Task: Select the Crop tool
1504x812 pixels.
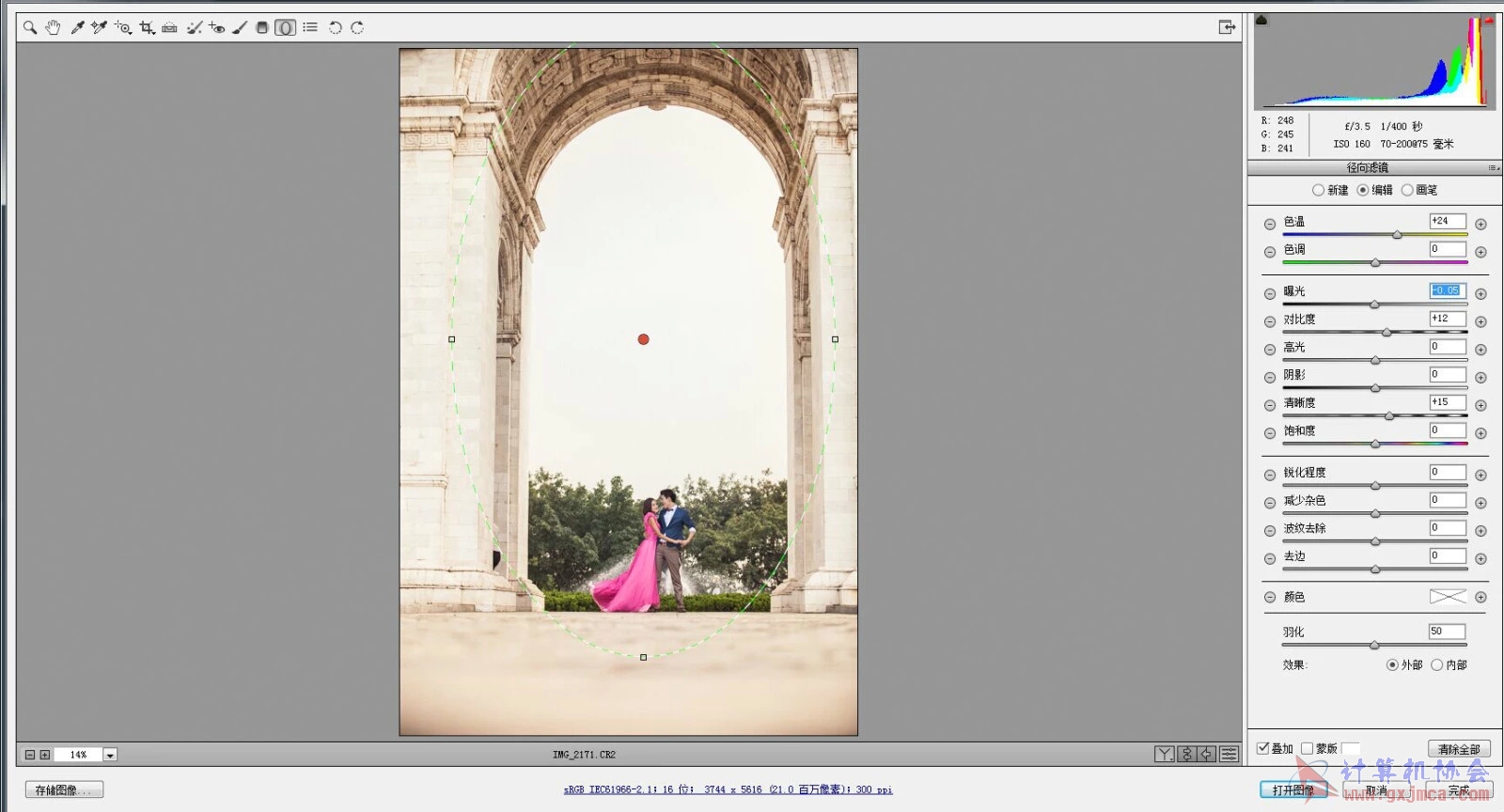Action: [147, 28]
